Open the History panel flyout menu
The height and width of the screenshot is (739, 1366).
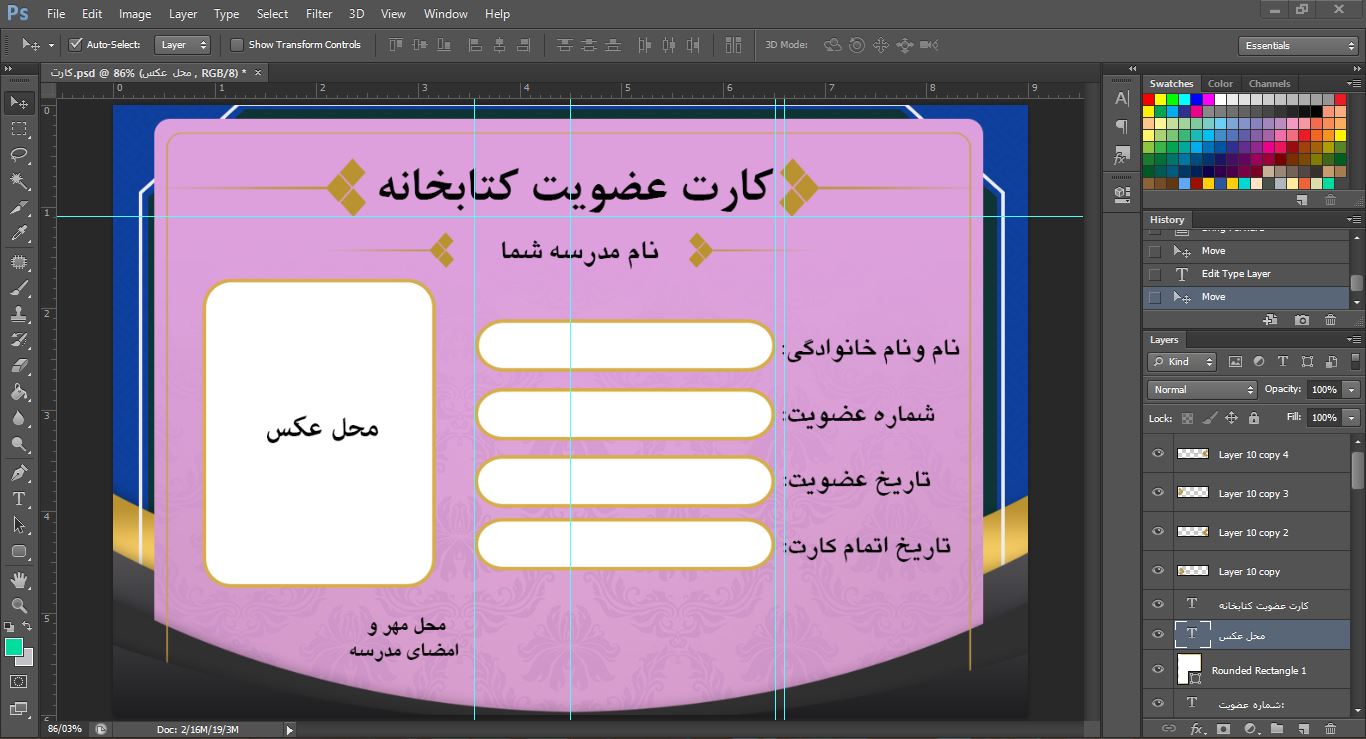click(x=1354, y=220)
